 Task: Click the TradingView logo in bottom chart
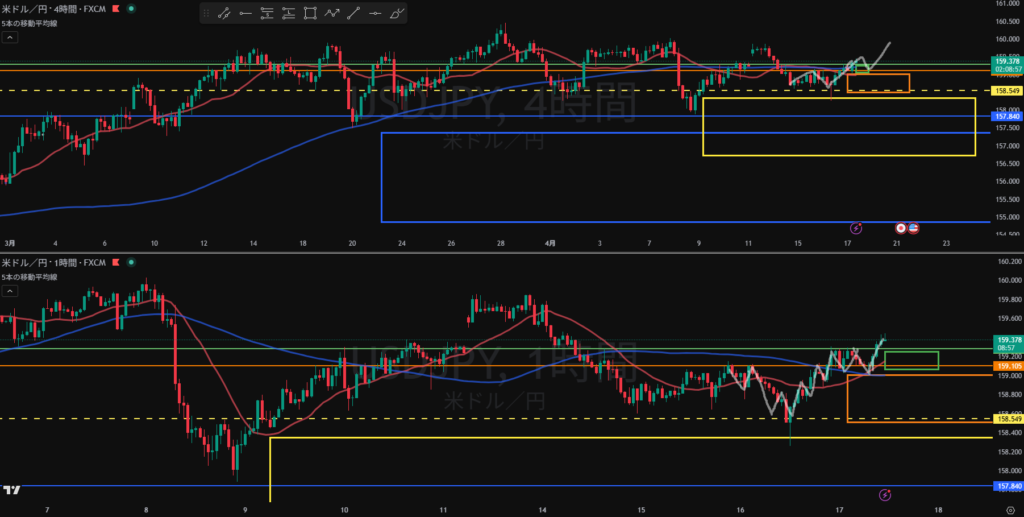click(12, 489)
